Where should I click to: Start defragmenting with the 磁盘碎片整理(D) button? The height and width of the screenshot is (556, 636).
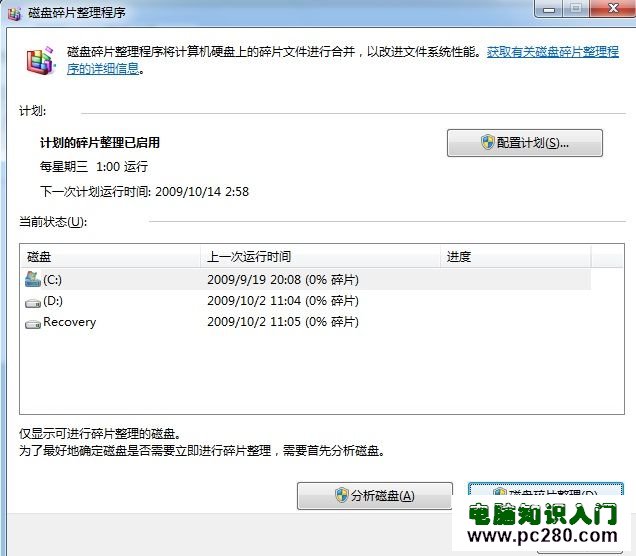[x=545, y=491]
